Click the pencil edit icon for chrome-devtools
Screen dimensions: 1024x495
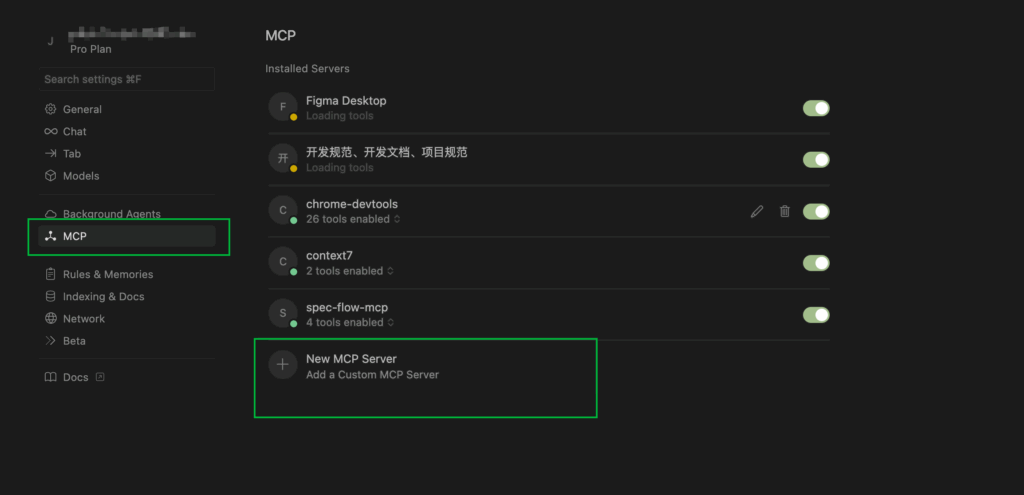coord(757,211)
